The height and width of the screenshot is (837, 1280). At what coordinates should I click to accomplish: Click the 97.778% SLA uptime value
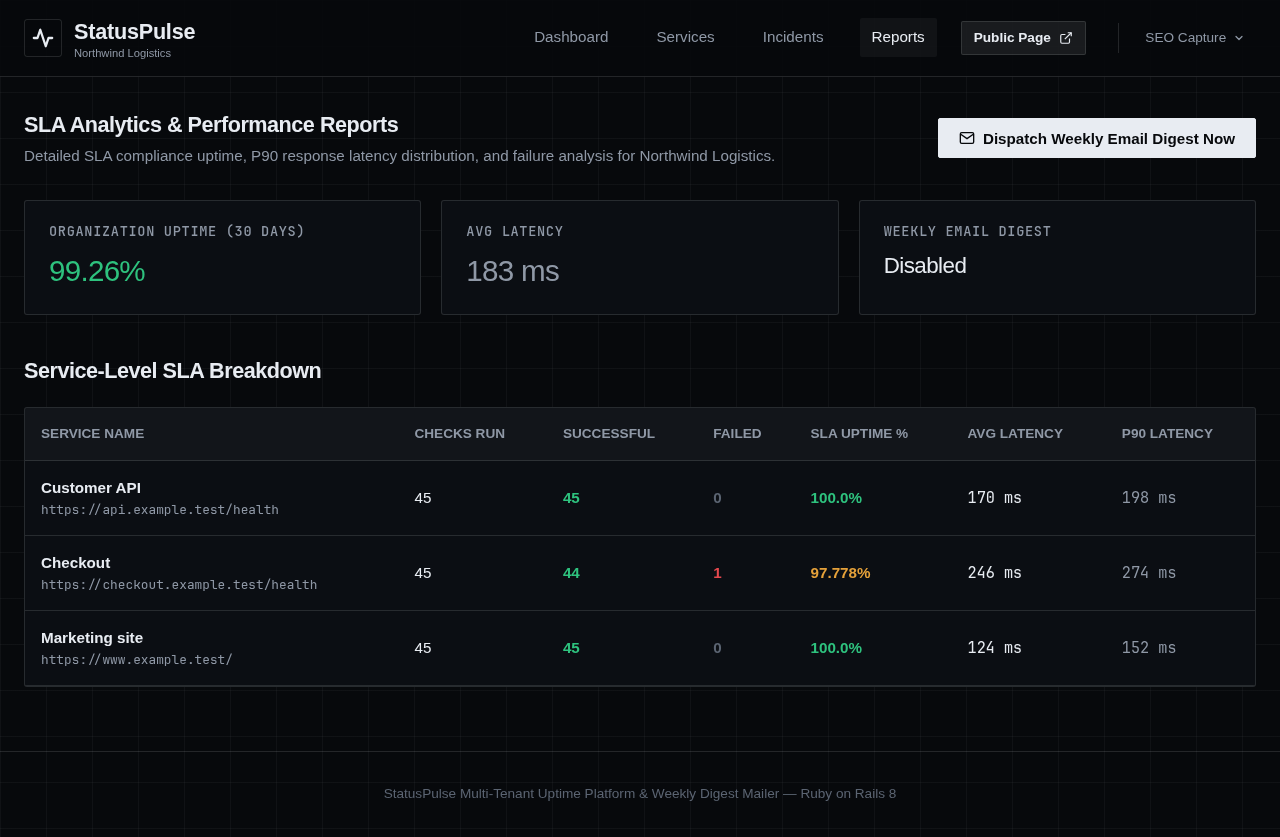[x=840, y=573]
